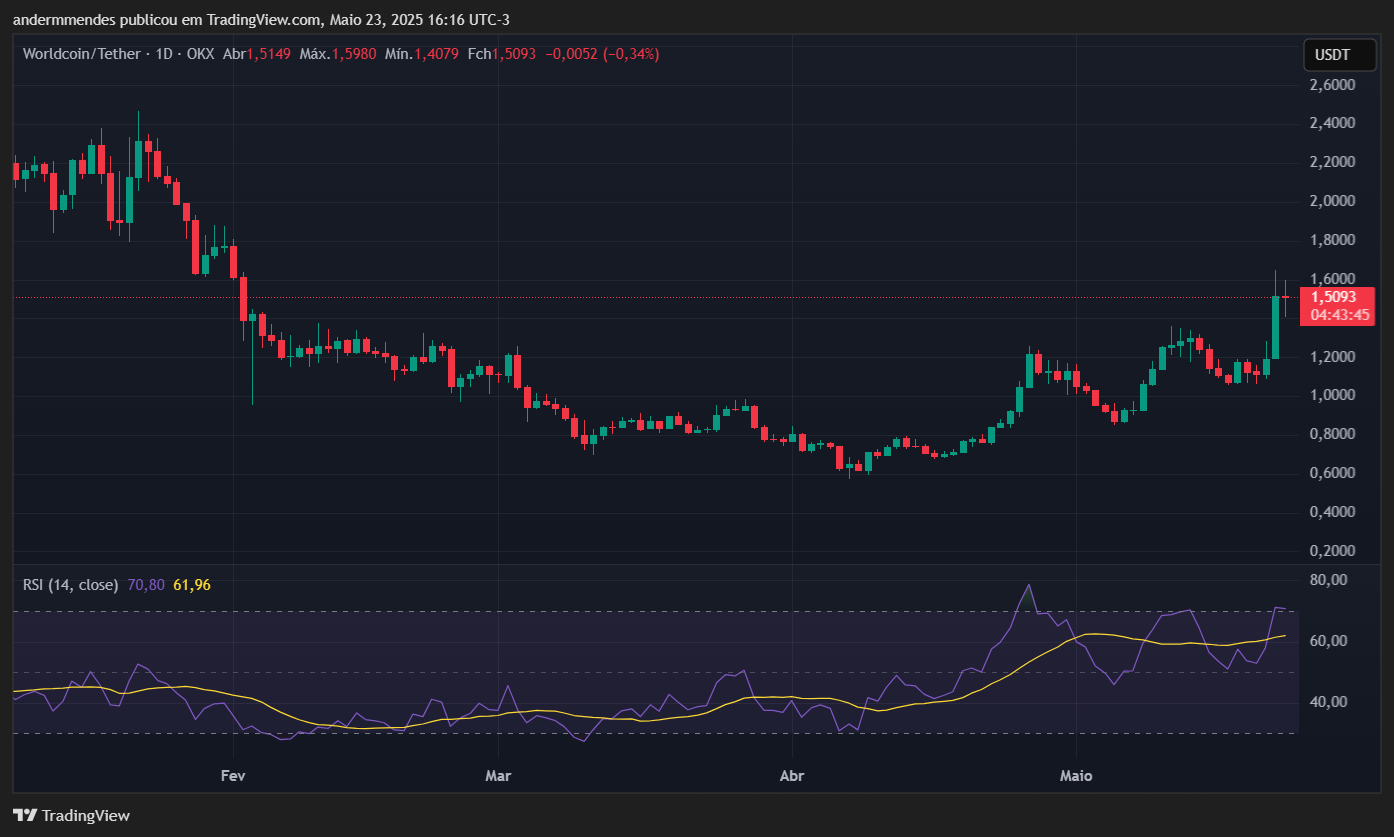1394x837 pixels.
Task: Click the candle countdown timer 04:43:45
Action: pos(1333,314)
